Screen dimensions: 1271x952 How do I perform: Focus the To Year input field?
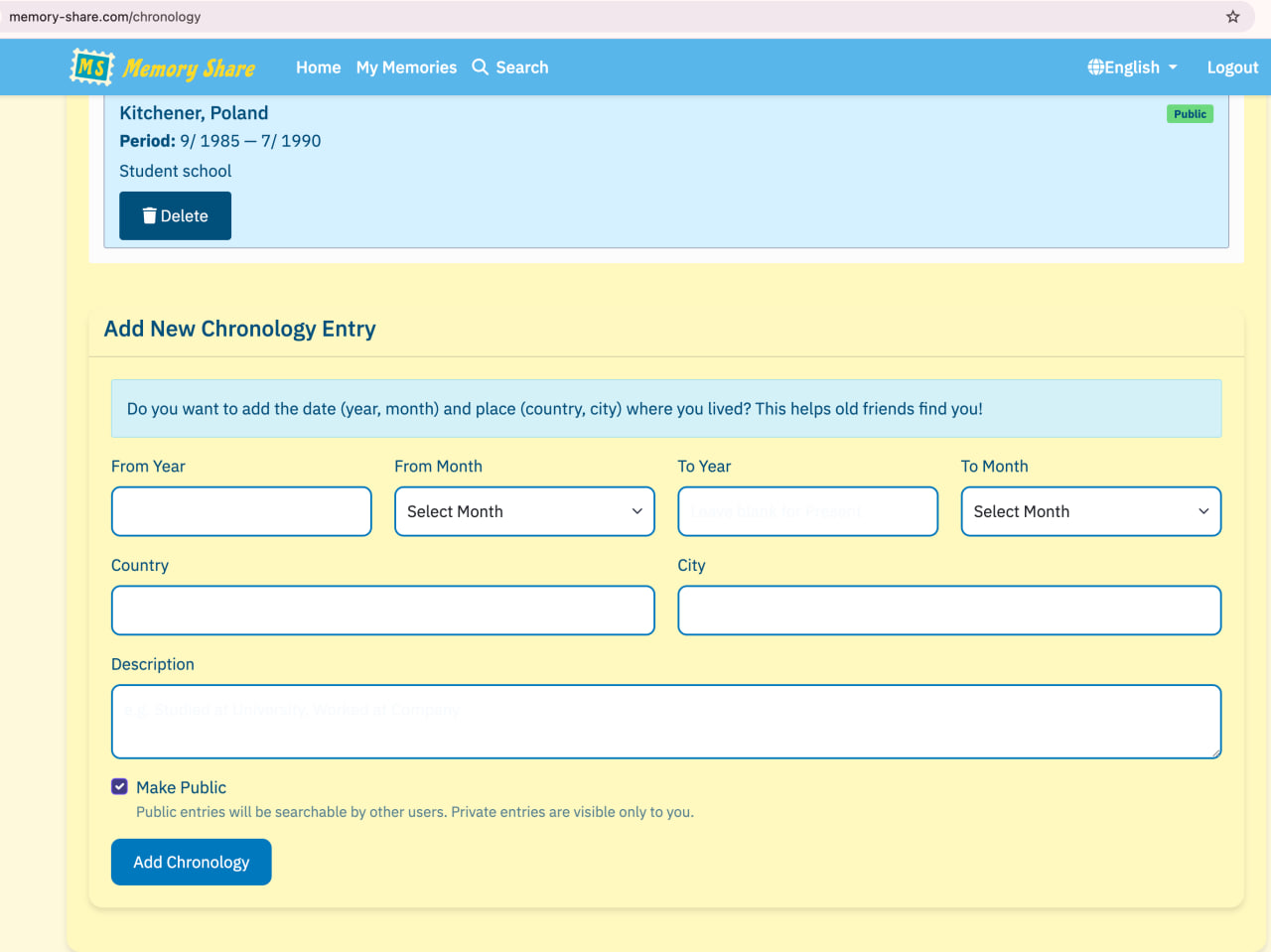pos(807,511)
